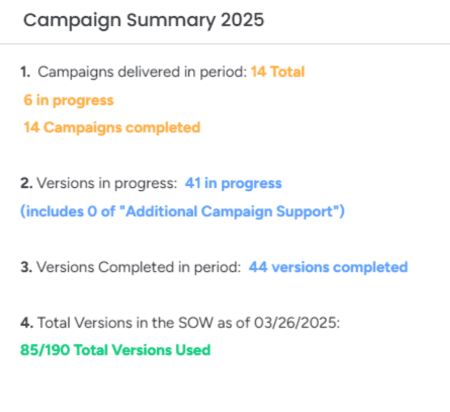Select the 14 Total orange text
450x412 pixels.
point(278,72)
